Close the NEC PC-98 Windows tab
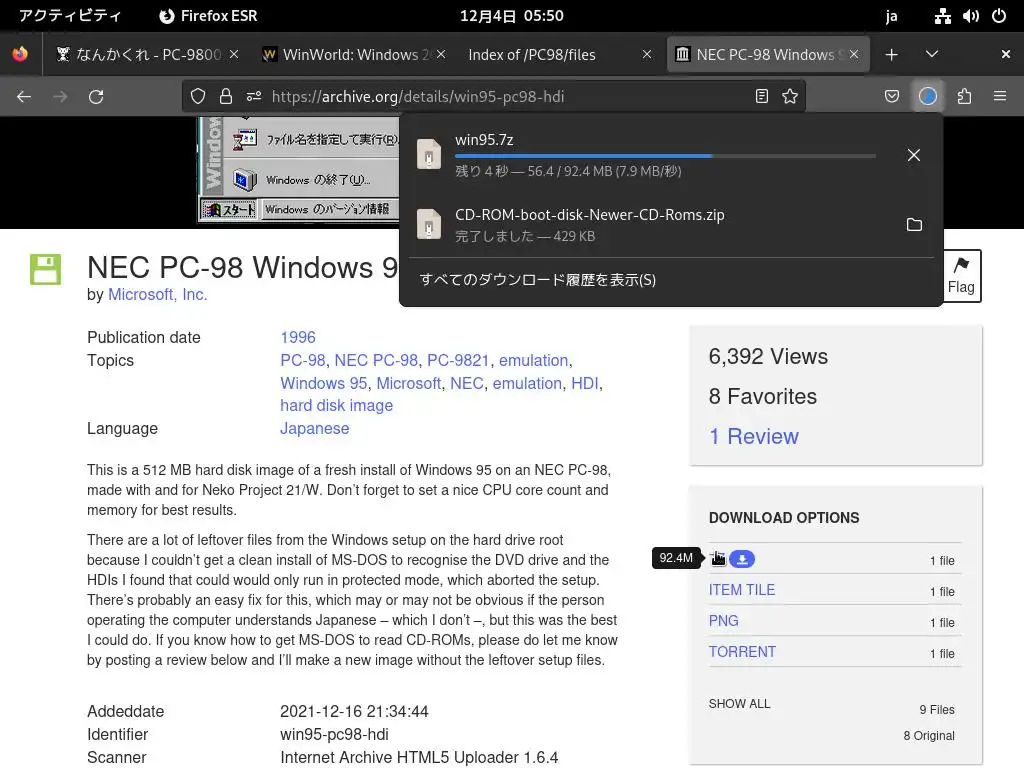The image size is (1024, 768). coord(854,55)
